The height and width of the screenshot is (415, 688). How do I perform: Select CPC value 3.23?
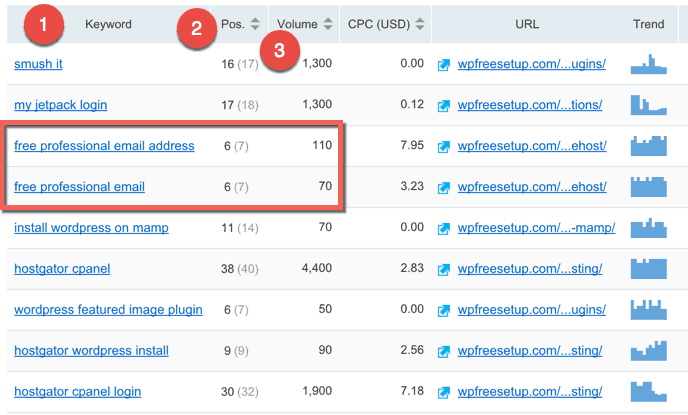(412, 186)
